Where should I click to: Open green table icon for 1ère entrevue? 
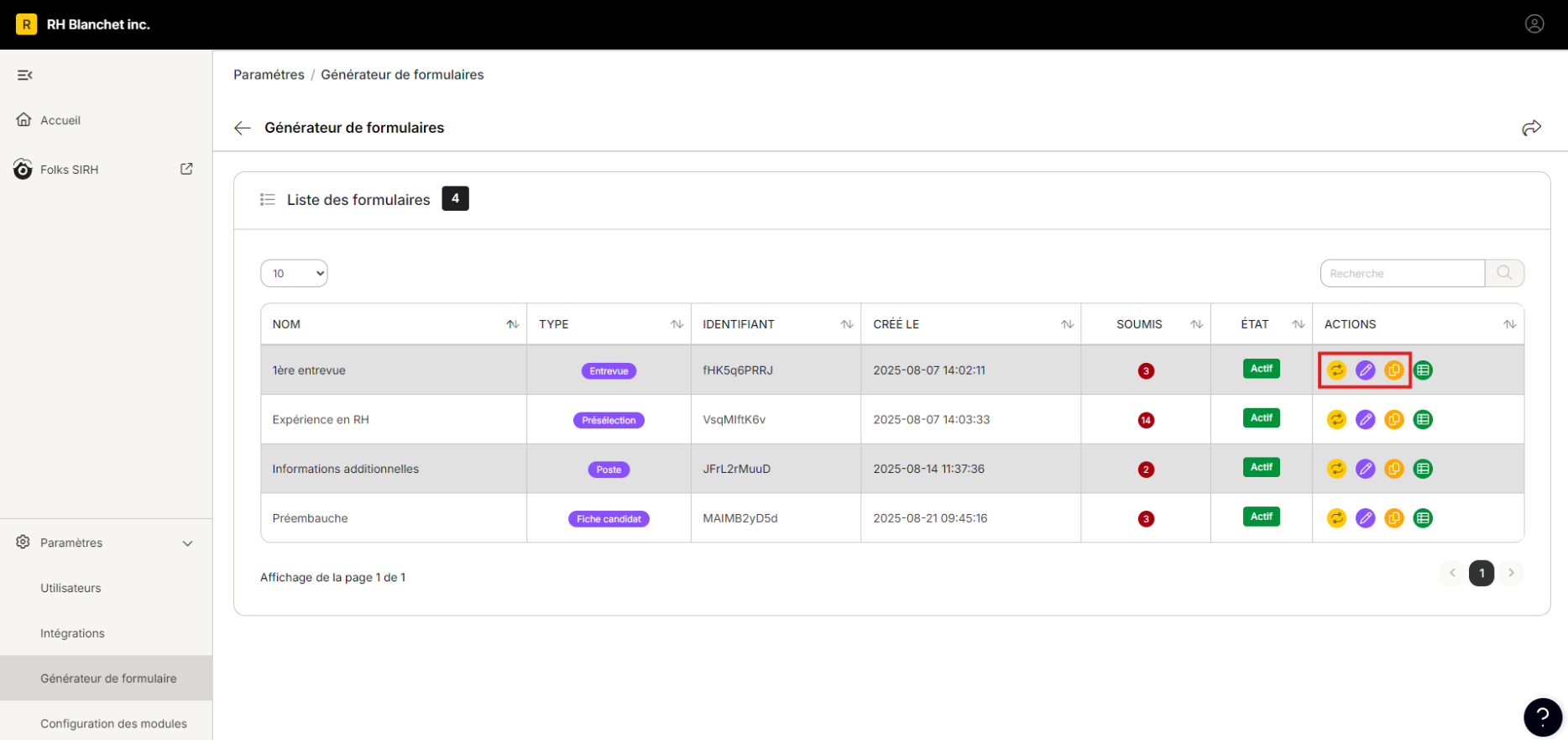1423,370
